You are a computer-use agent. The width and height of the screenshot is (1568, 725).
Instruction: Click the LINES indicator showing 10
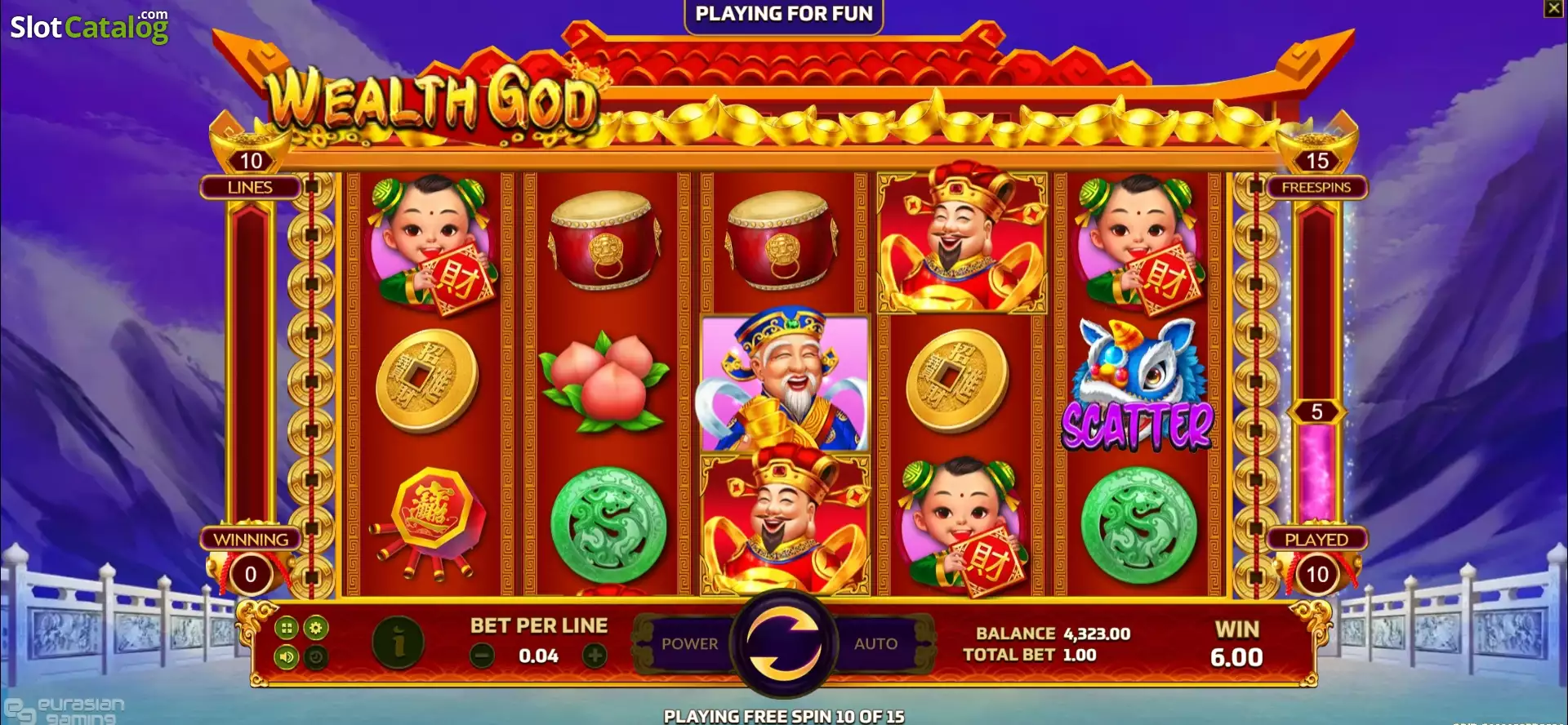[x=251, y=173]
